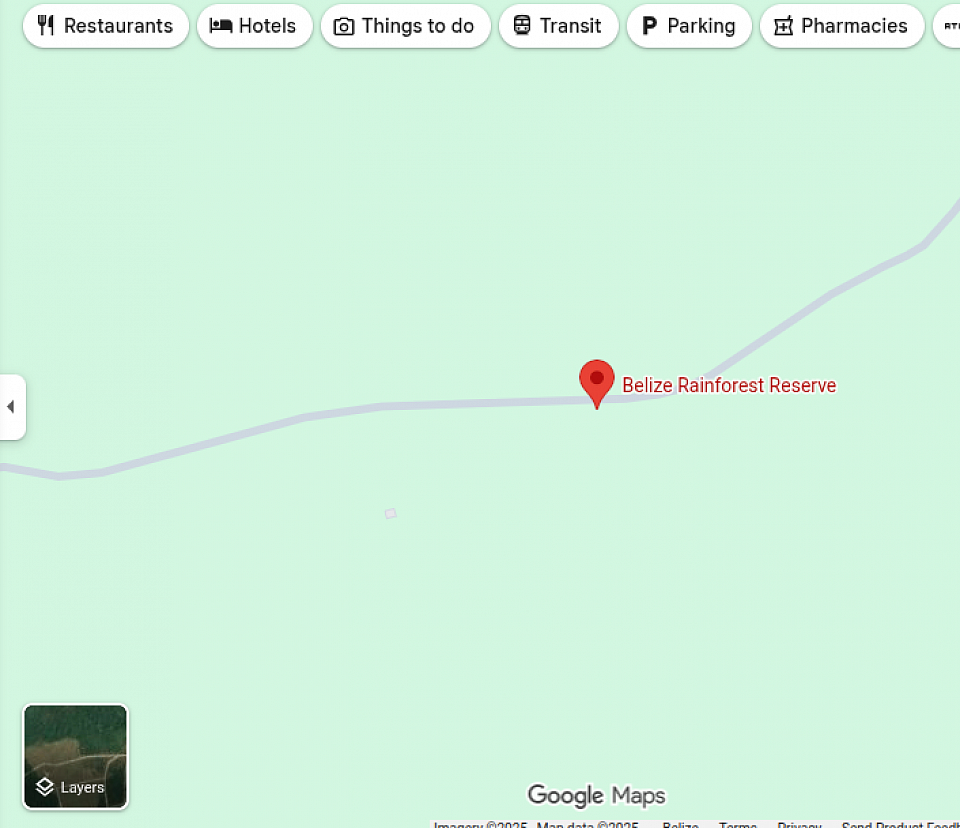Open the Belize Rainforest Reserve label
Image resolution: width=960 pixels, height=828 pixels.
coord(729,385)
